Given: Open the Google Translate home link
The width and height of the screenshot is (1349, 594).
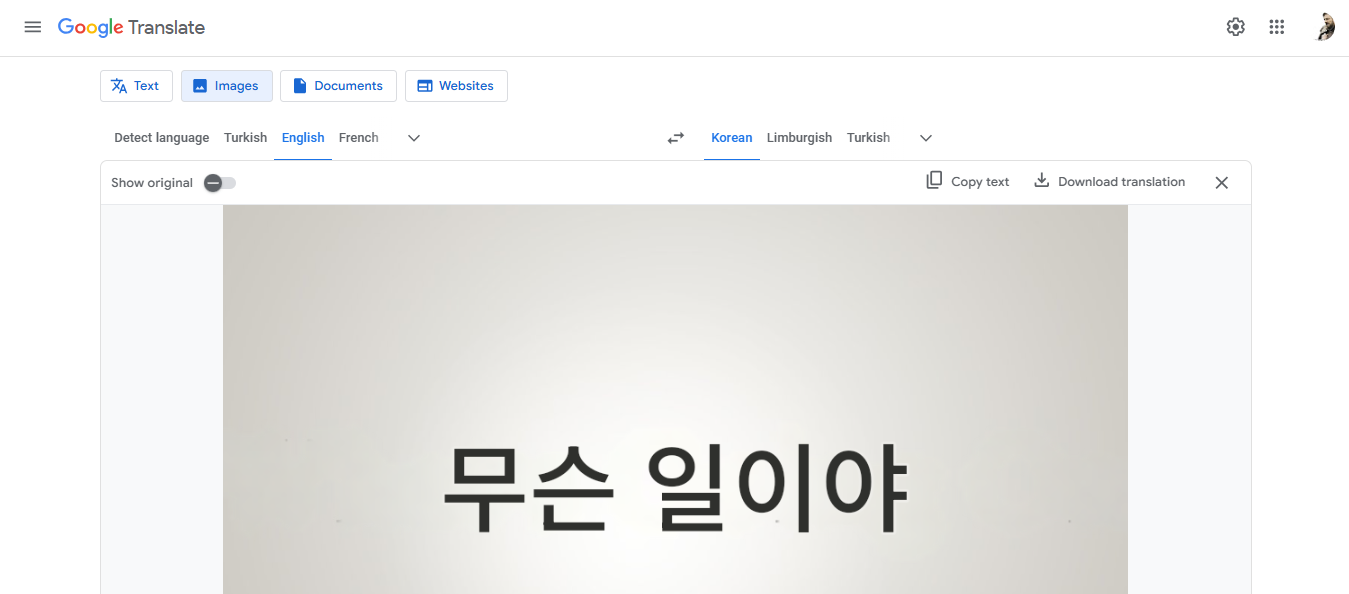Looking at the screenshot, I should pos(131,27).
